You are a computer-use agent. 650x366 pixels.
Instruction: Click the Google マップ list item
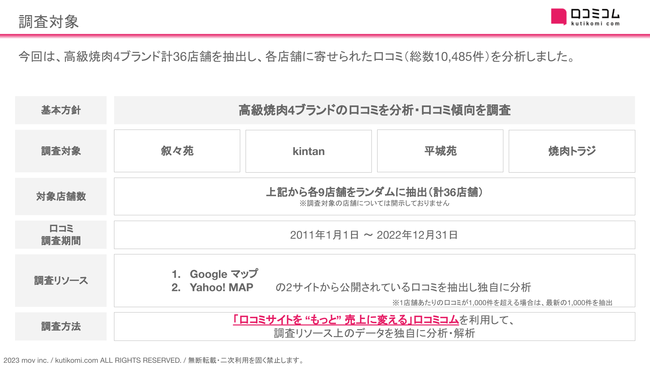pos(215,274)
